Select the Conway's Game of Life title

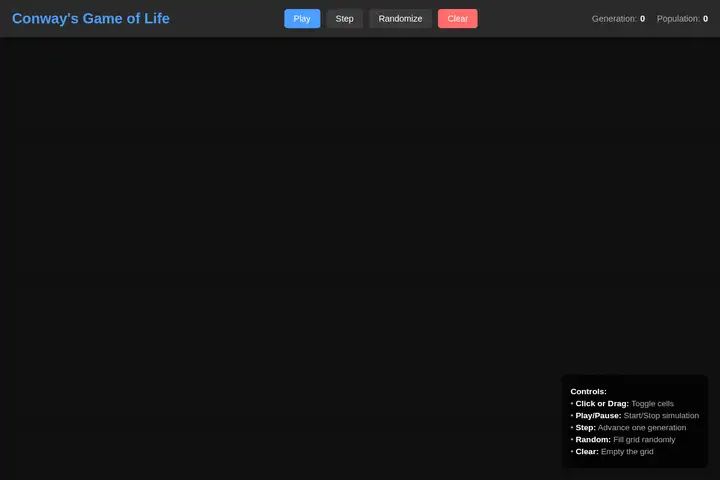tap(90, 18)
